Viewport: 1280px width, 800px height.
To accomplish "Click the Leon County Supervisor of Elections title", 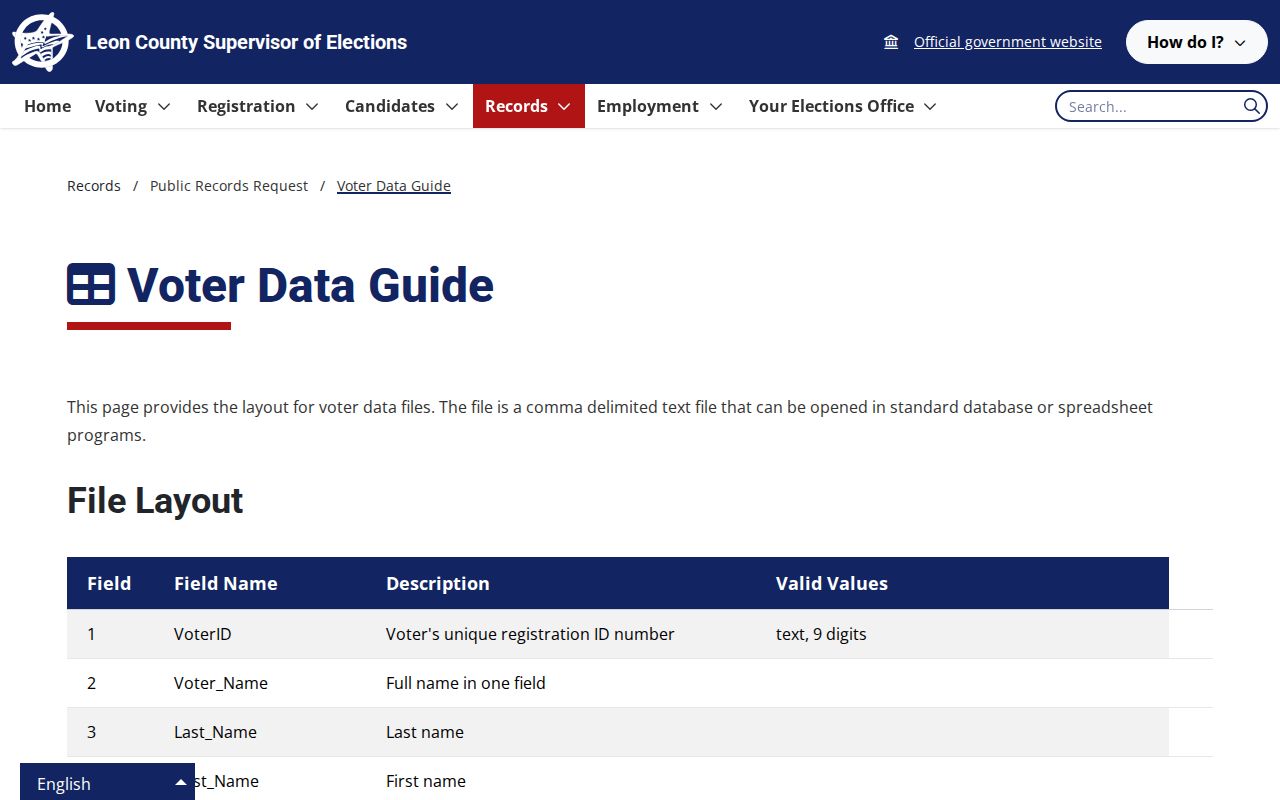I will coord(247,42).
